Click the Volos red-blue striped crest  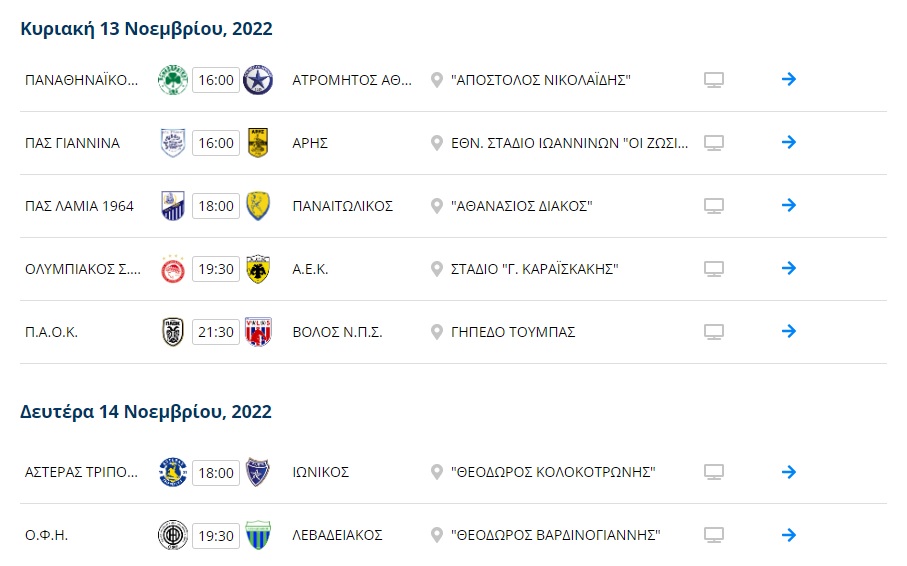point(258,332)
